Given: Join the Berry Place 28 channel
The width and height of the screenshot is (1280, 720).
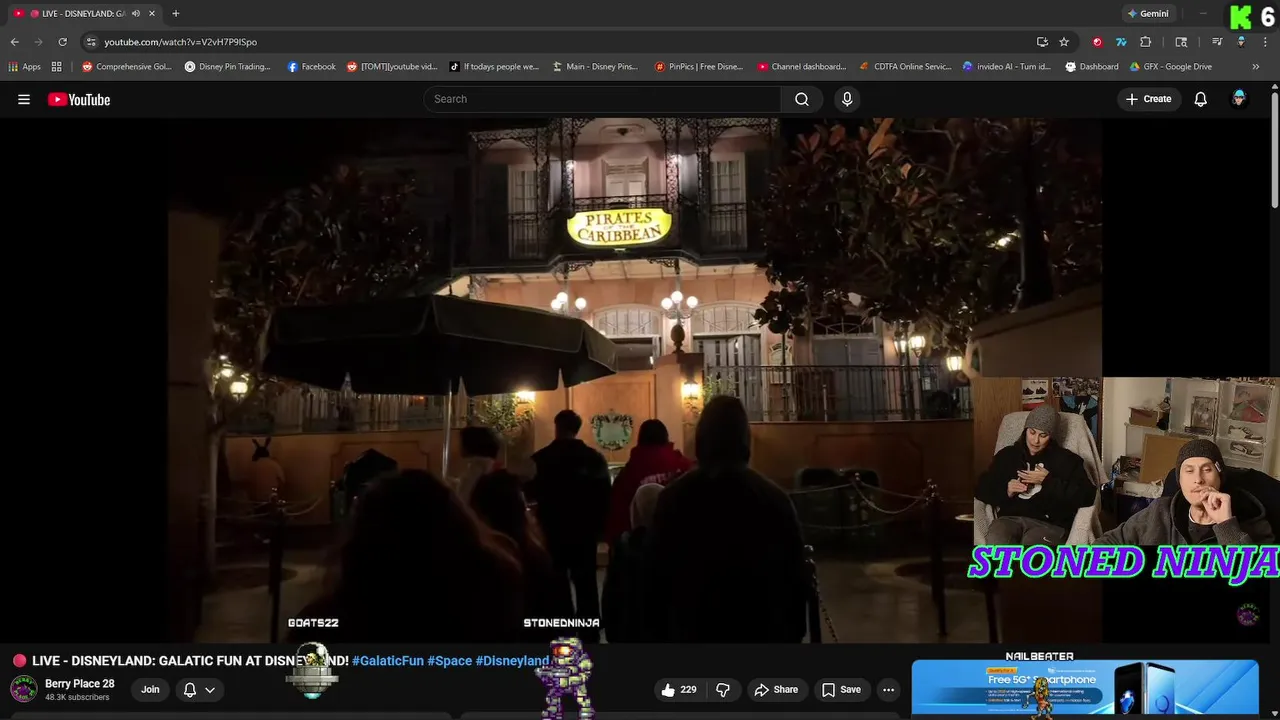Looking at the screenshot, I should point(150,689).
